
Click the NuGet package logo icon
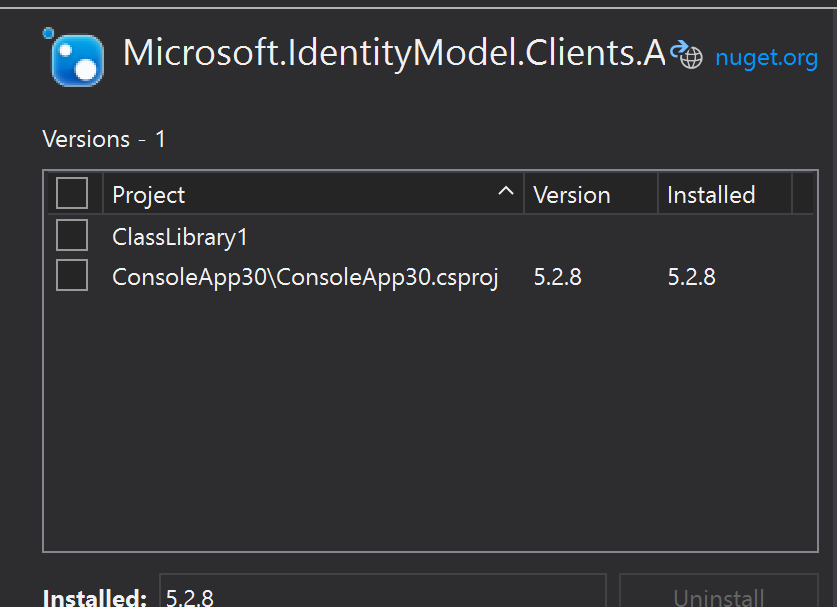(x=74, y=57)
